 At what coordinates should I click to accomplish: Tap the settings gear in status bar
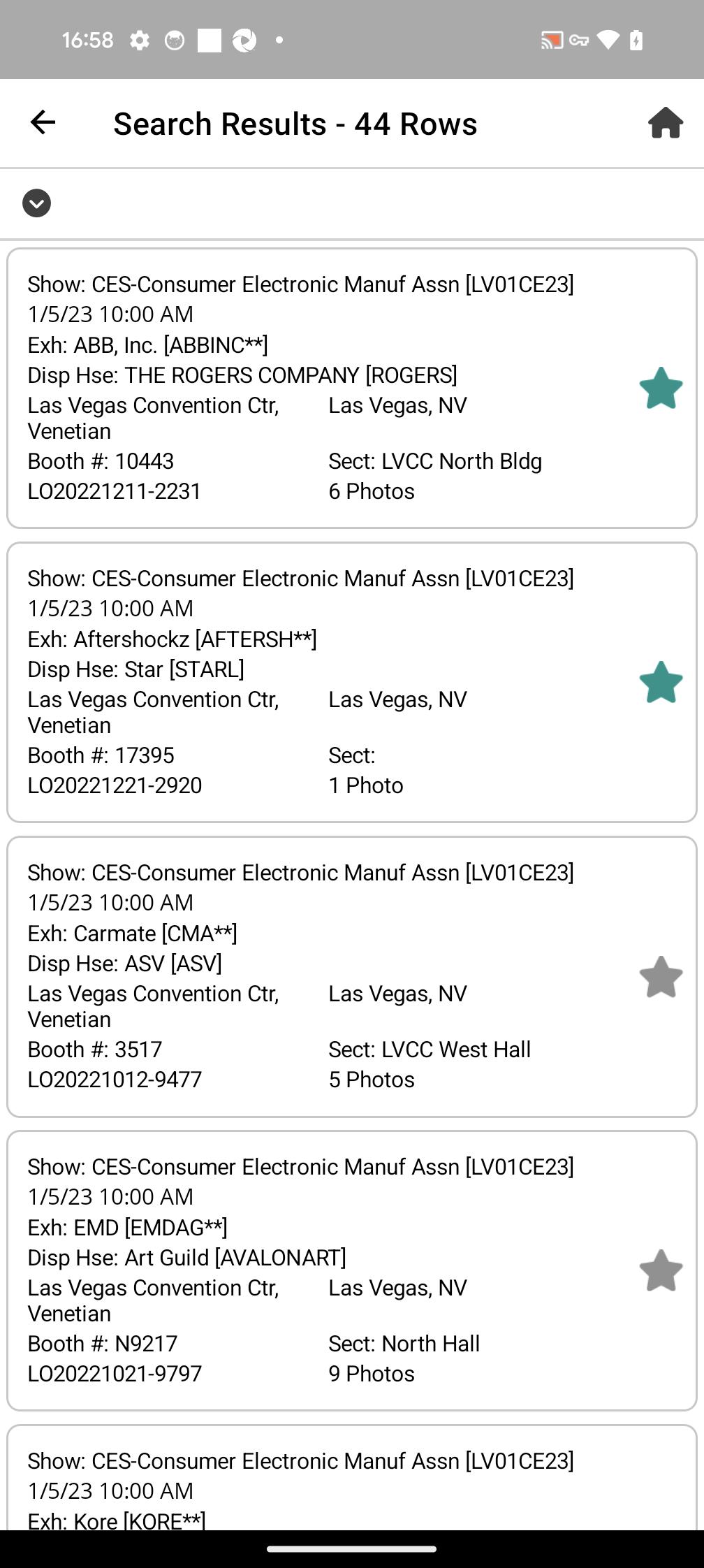tap(140, 41)
